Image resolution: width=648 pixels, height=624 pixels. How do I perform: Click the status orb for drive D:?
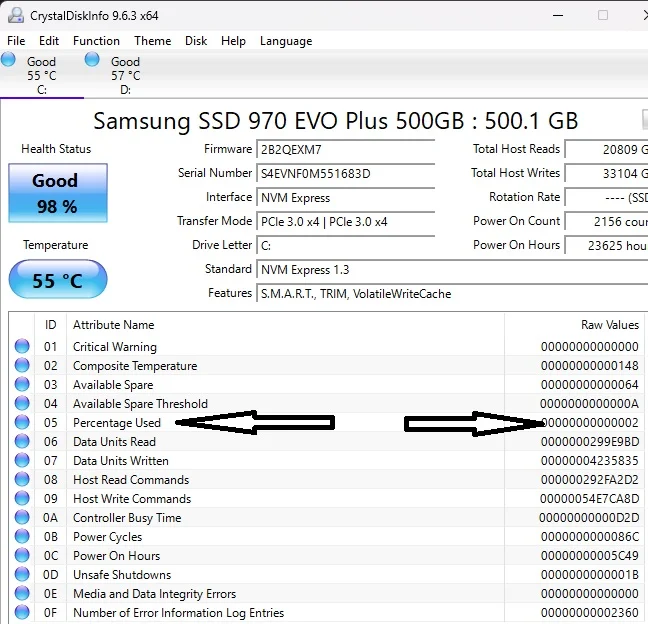92,59
